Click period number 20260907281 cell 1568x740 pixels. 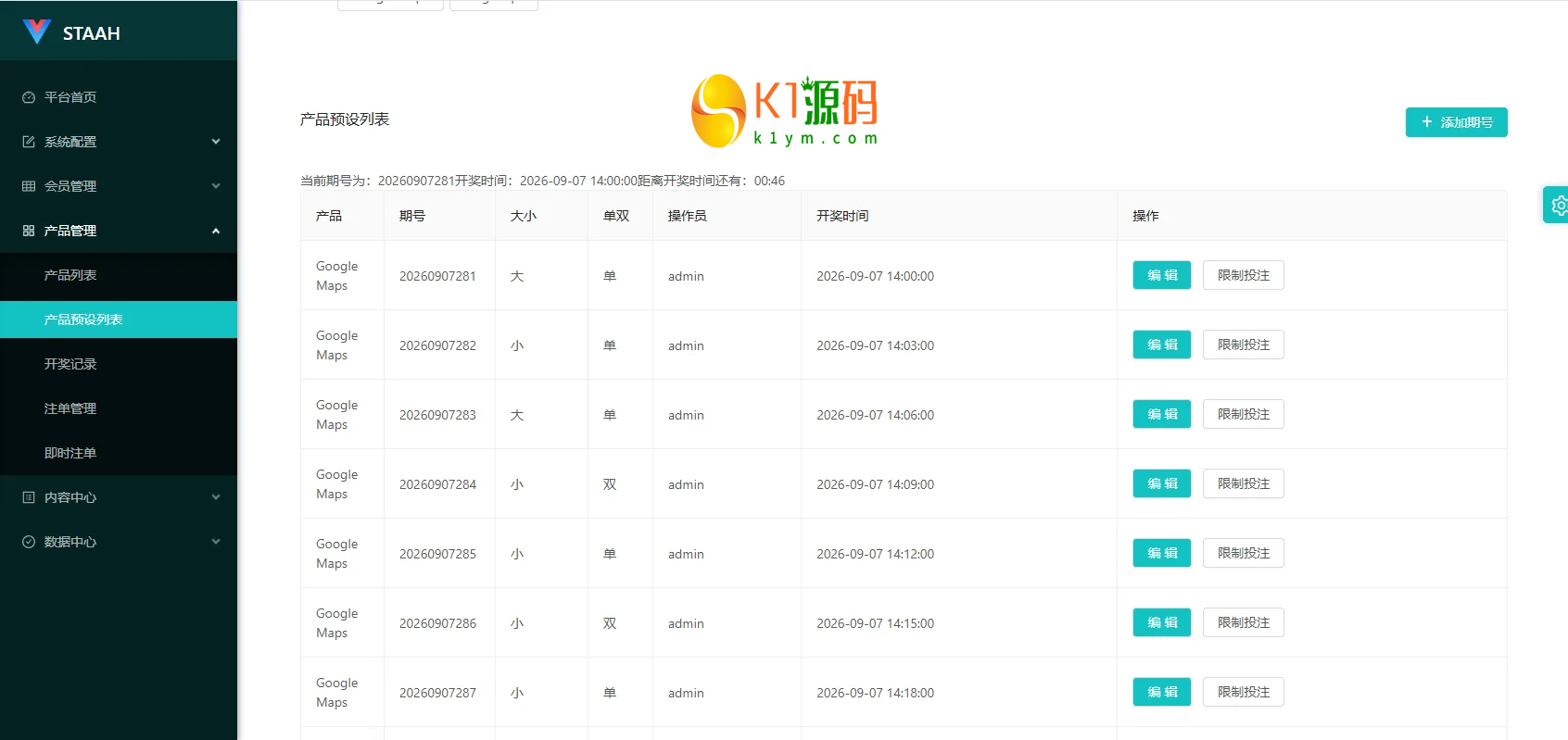(x=437, y=276)
